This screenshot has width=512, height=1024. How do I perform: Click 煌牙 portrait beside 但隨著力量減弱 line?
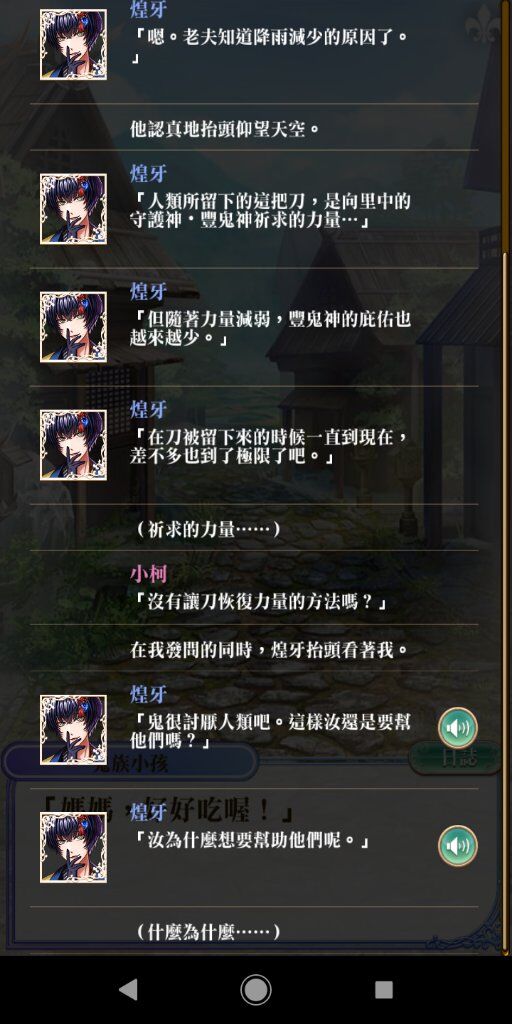point(73,327)
